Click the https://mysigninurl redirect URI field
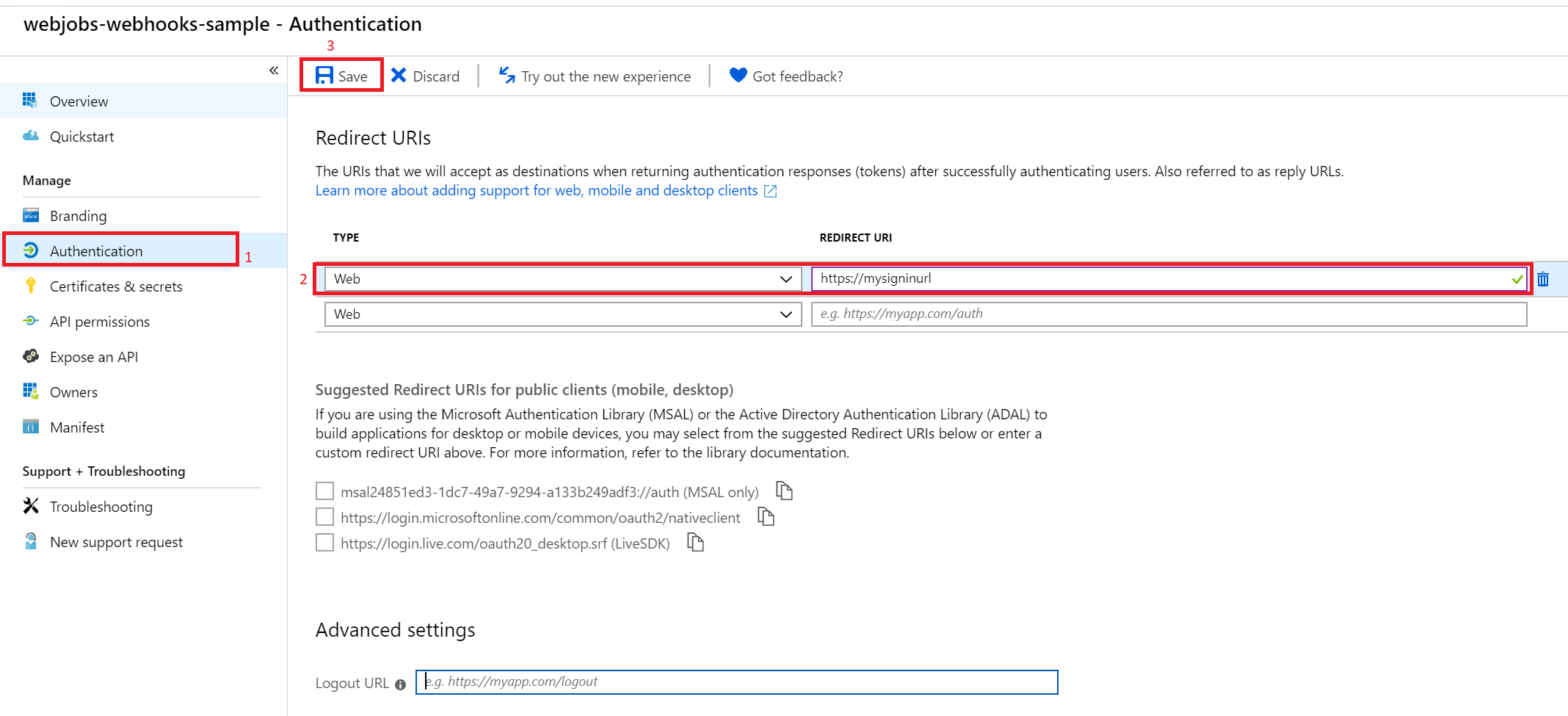This screenshot has height=716, width=1568. (1169, 279)
